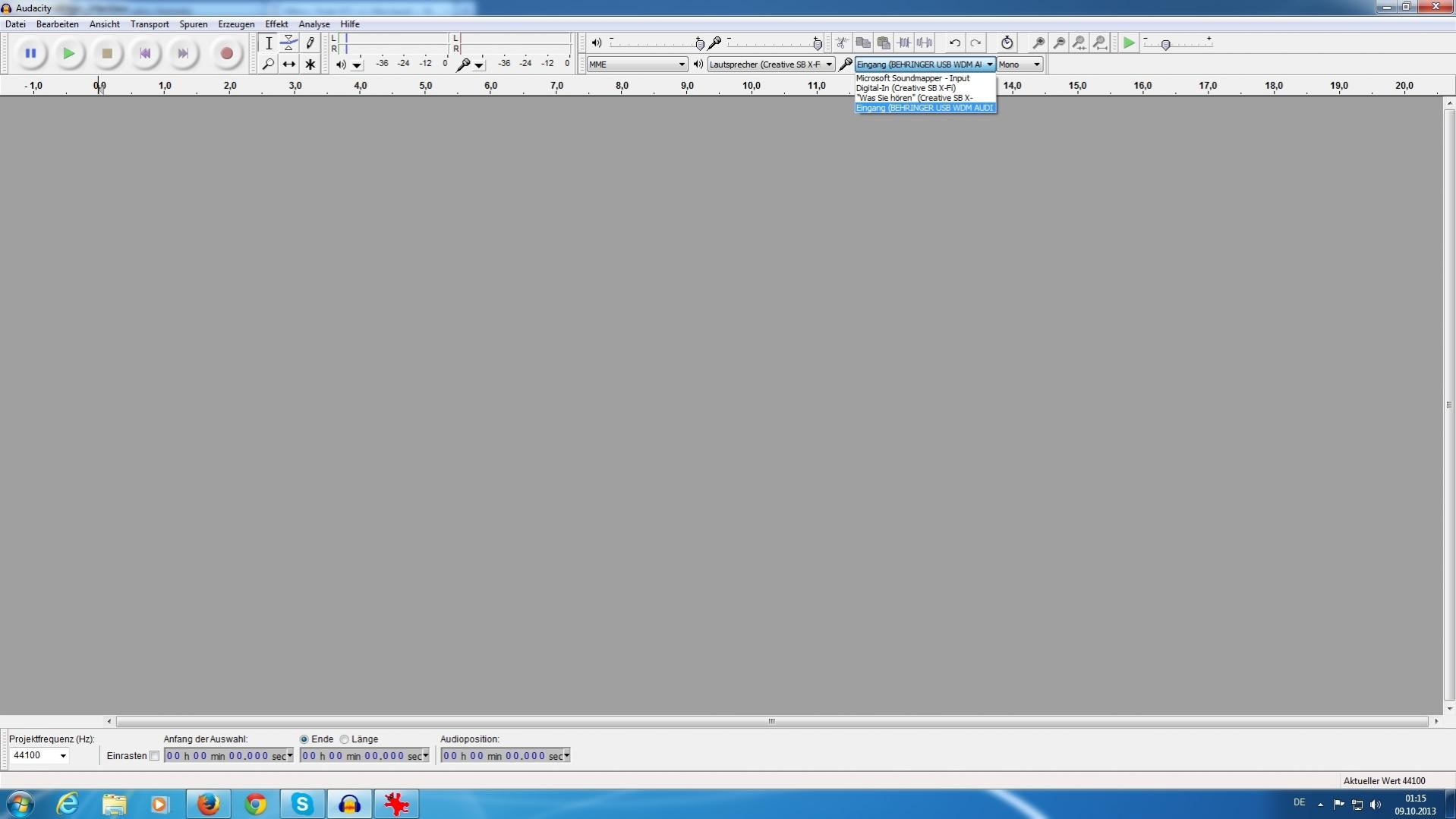Click the Play-at-speed green arrow
The height and width of the screenshot is (819, 1456).
click(x=1129, y=43)
